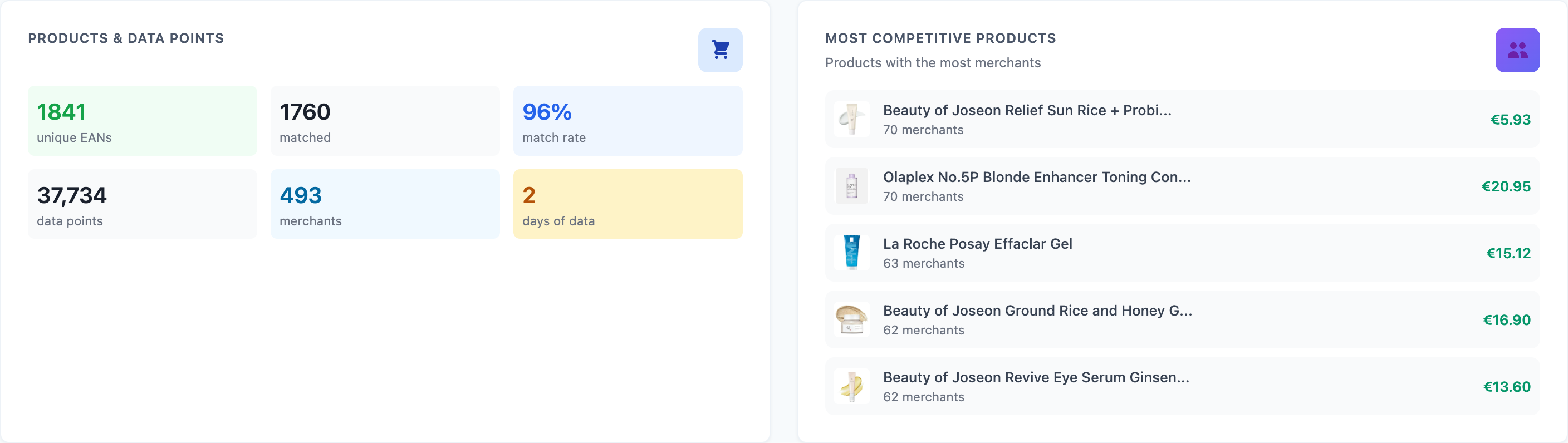This screenshot has width=1568, height=443.
Task: Click the data points stat card
Action: (x=142, y=204)
